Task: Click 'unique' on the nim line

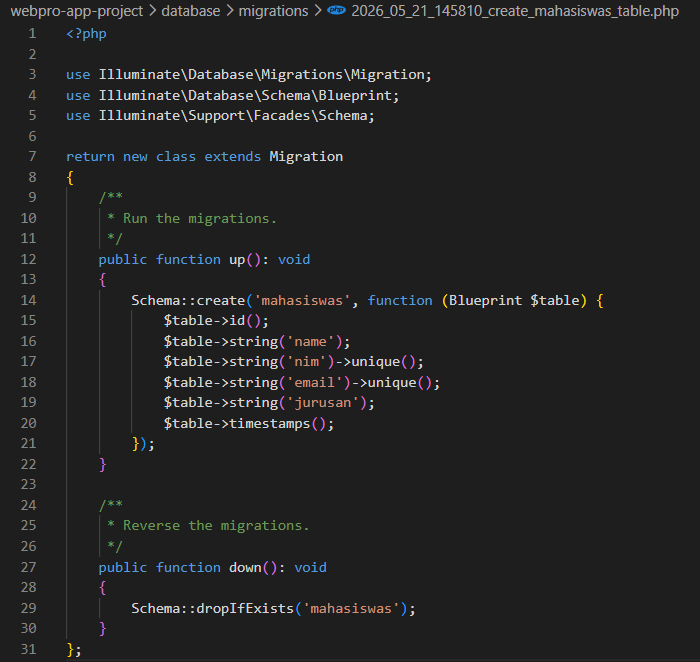Action: (x=375, y=362)
